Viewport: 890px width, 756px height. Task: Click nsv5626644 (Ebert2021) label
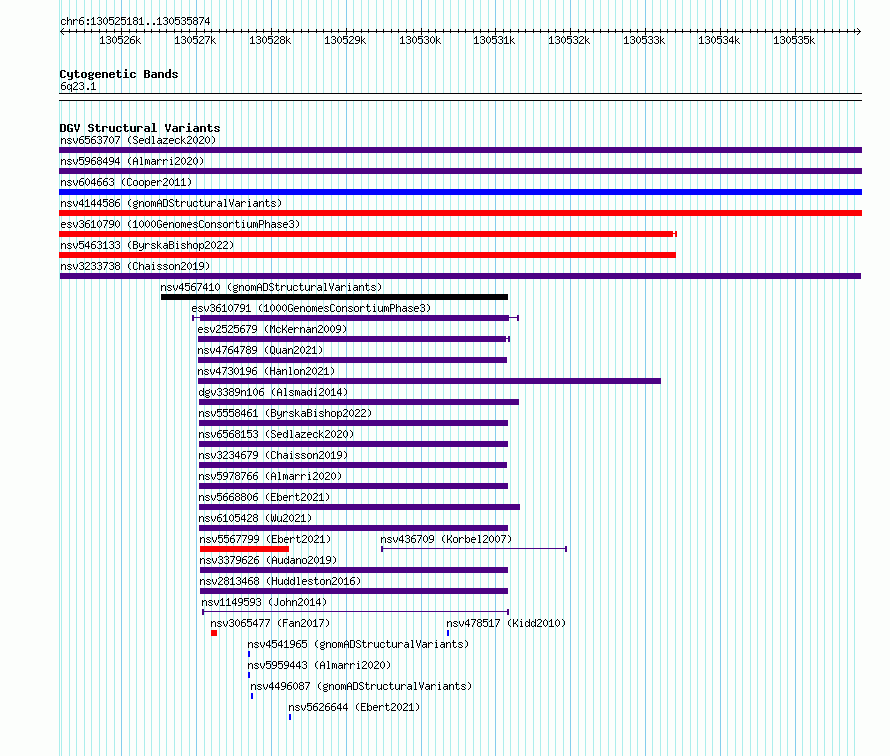pos(354,707)
